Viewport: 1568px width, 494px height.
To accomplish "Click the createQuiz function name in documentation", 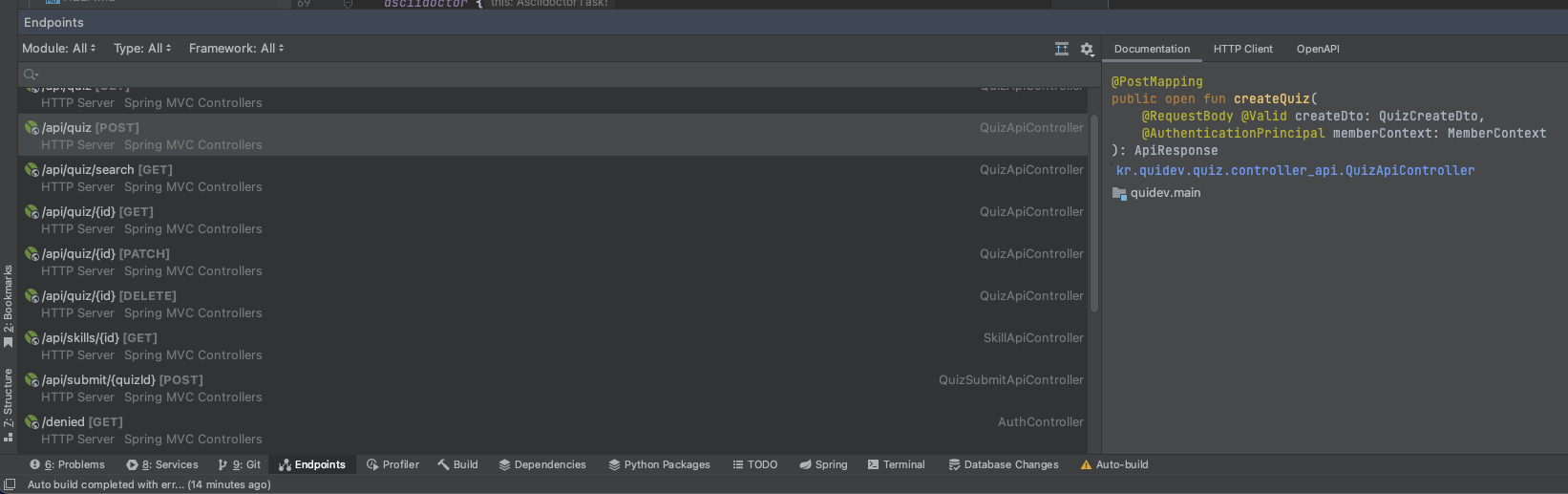I will click(1271, 98).
